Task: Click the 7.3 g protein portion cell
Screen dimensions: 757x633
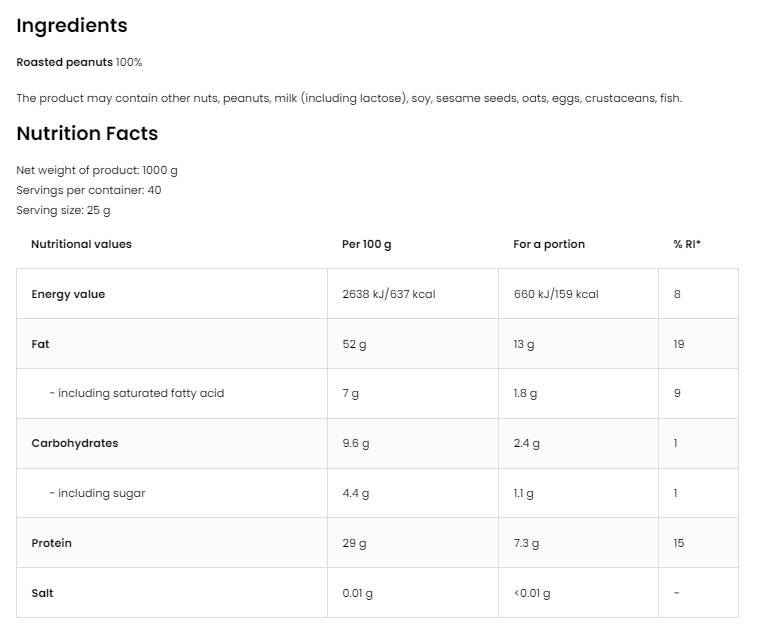Action: pyautogui.click(x=526, y=543)
